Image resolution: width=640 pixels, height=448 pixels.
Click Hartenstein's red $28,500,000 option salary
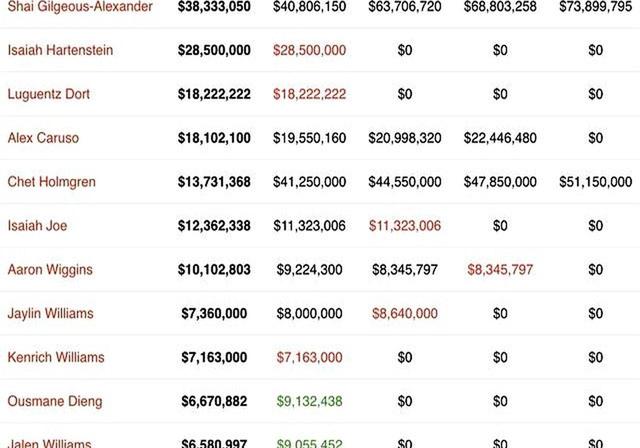pyautogui.click(x=309, y=50)
